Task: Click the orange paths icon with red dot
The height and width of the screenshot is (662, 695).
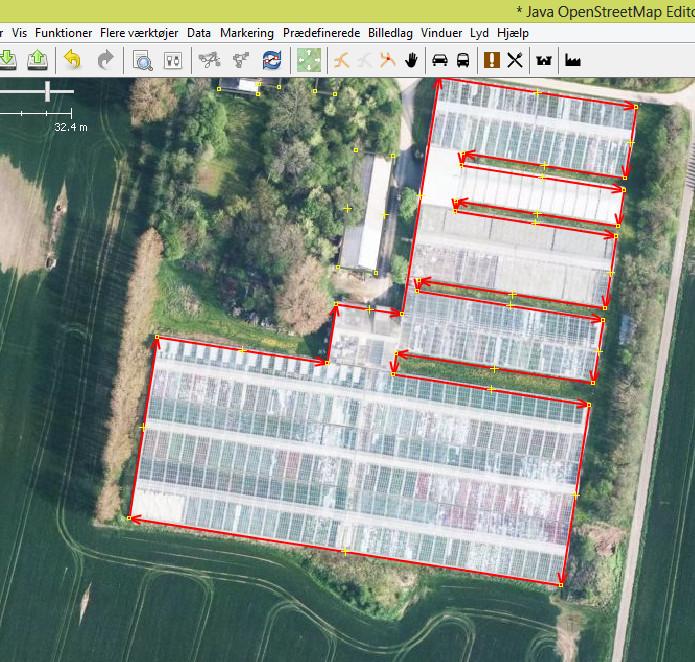Action: 388,60
